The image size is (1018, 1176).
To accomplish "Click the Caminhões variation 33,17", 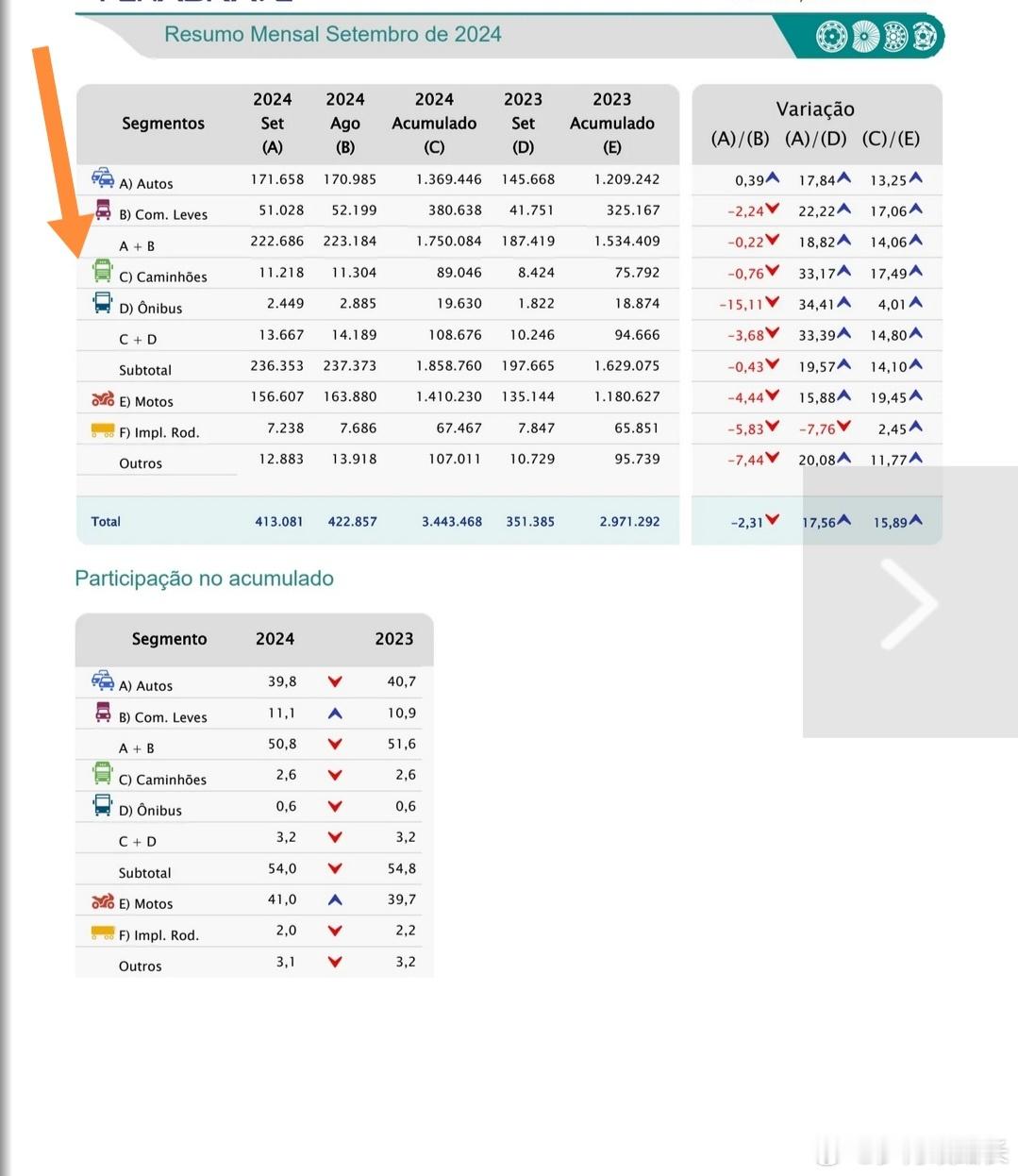I will tap(817, 274).
